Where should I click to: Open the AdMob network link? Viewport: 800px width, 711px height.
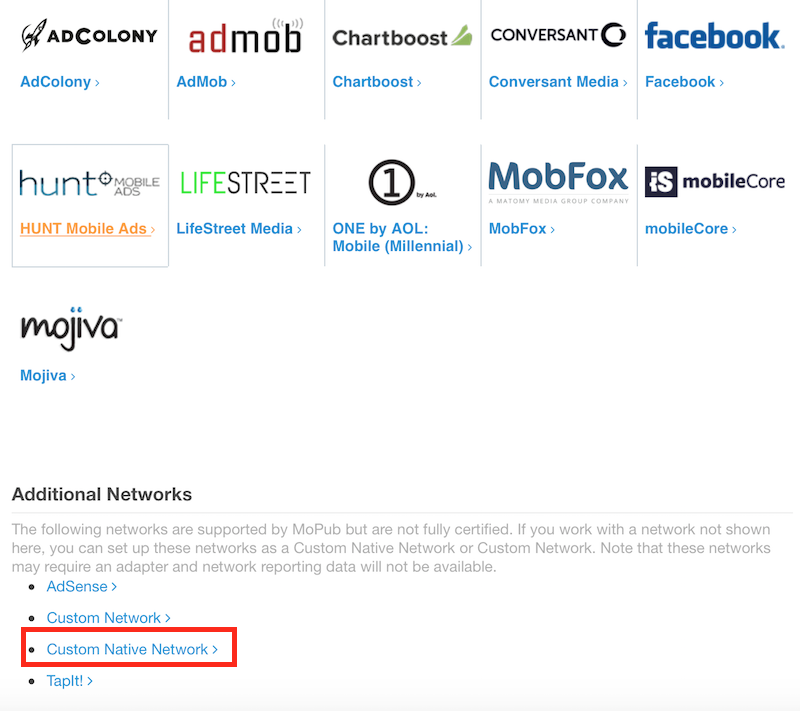click(x=206, y=82)
